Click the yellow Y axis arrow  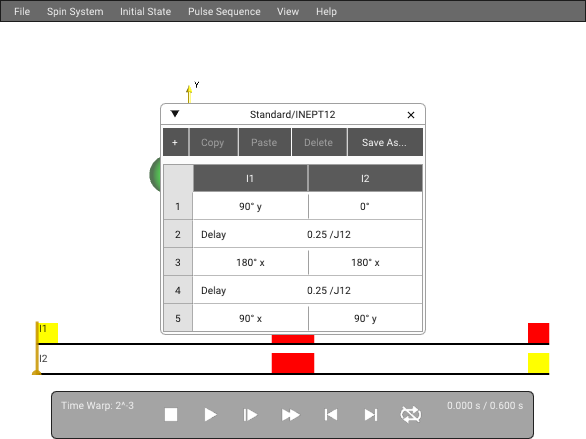tap(189, 94)
